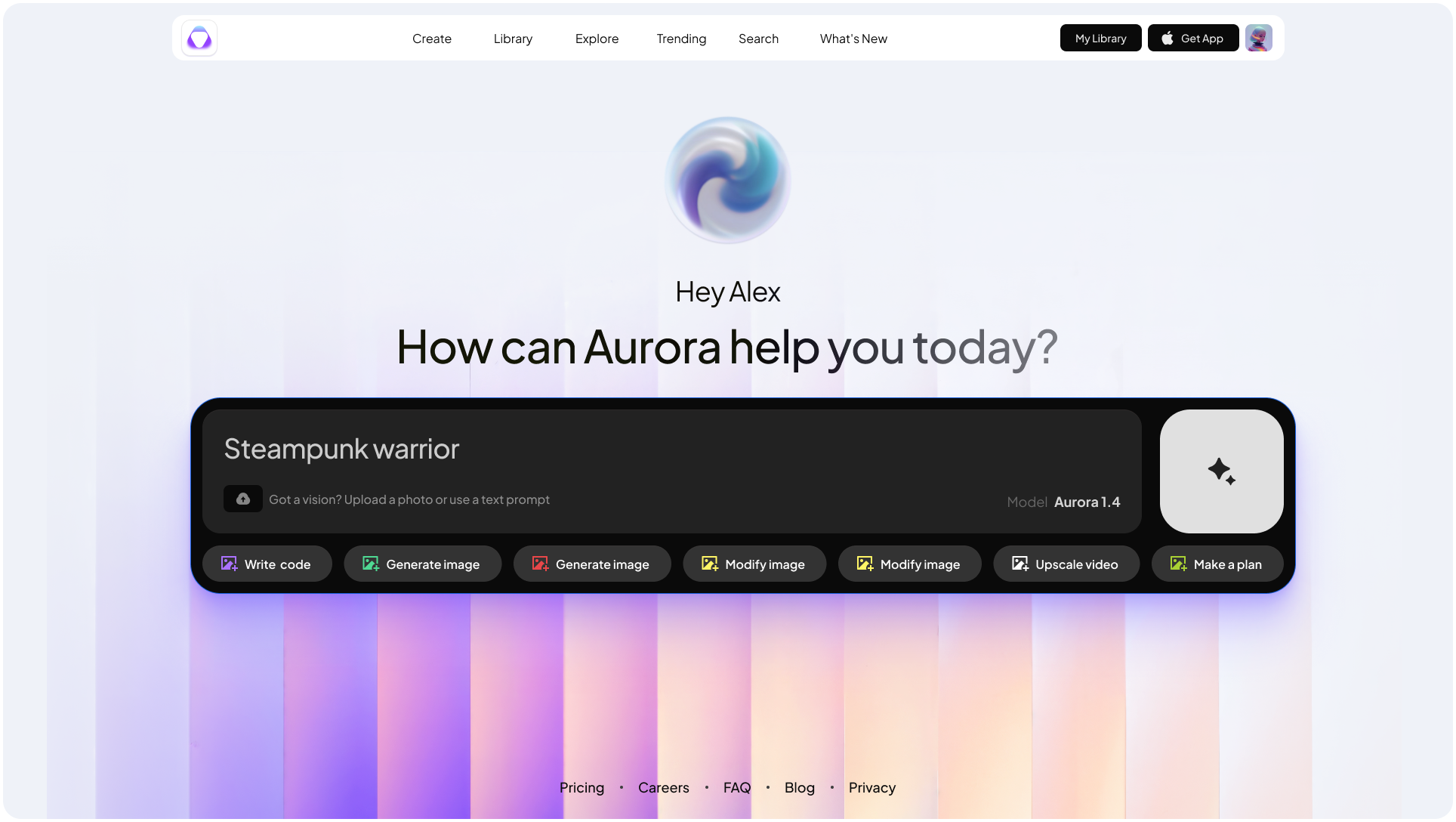Image resolution: width=1456 pixels, height=822 pixels.
Task: Click the purple Aurora logo icon
Action: click(x=199, y=39)
